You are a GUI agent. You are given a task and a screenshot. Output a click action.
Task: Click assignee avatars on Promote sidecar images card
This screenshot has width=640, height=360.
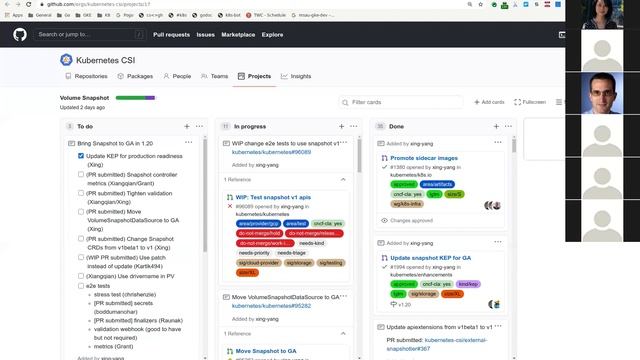coord(493,205)
